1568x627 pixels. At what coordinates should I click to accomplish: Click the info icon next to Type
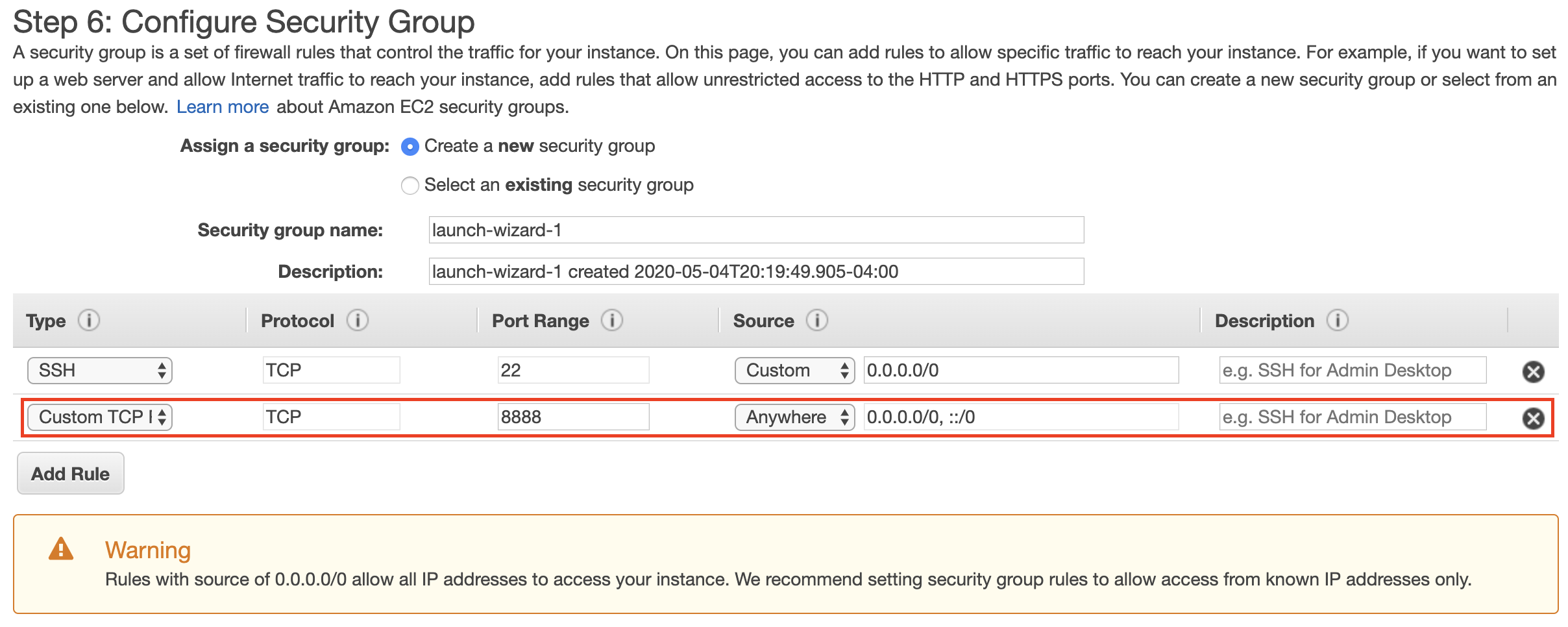pos(89,321)
